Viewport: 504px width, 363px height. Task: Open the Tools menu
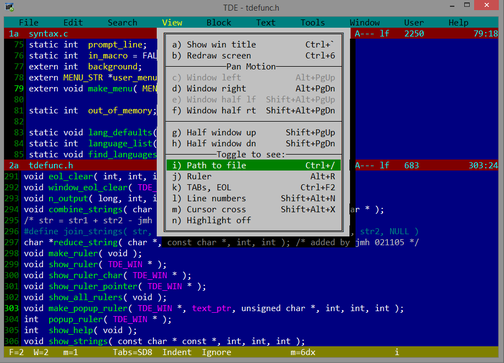pos(313,23)
